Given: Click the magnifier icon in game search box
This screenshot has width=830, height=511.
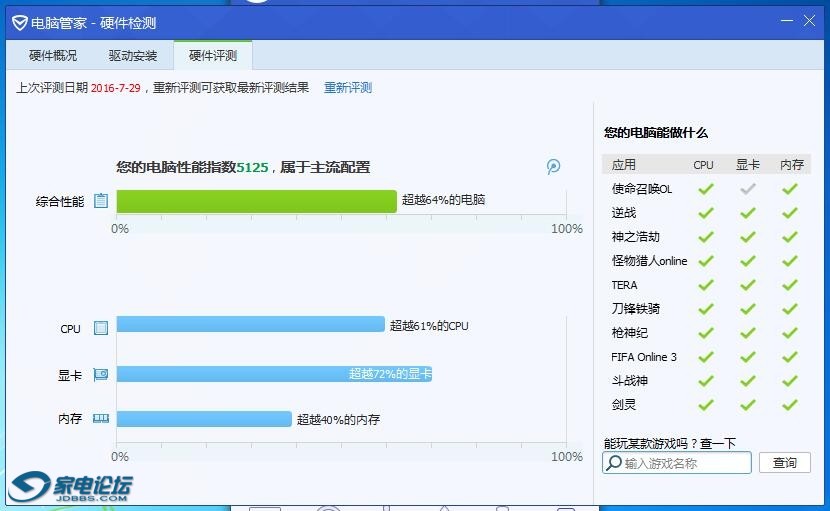Looking at the screenshot, I should coord(614,463).
